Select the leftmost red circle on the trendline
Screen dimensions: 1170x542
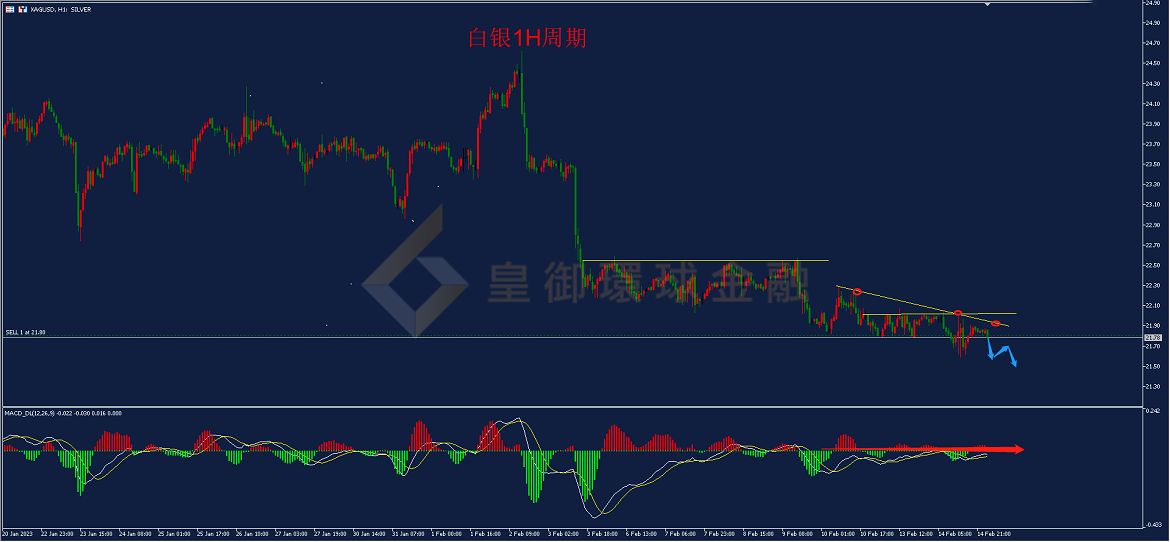click(857, 291)
